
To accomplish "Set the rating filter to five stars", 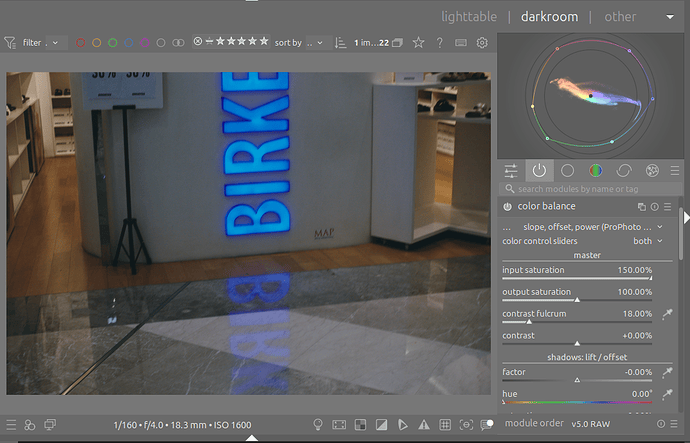I will [x=264, y=41].
